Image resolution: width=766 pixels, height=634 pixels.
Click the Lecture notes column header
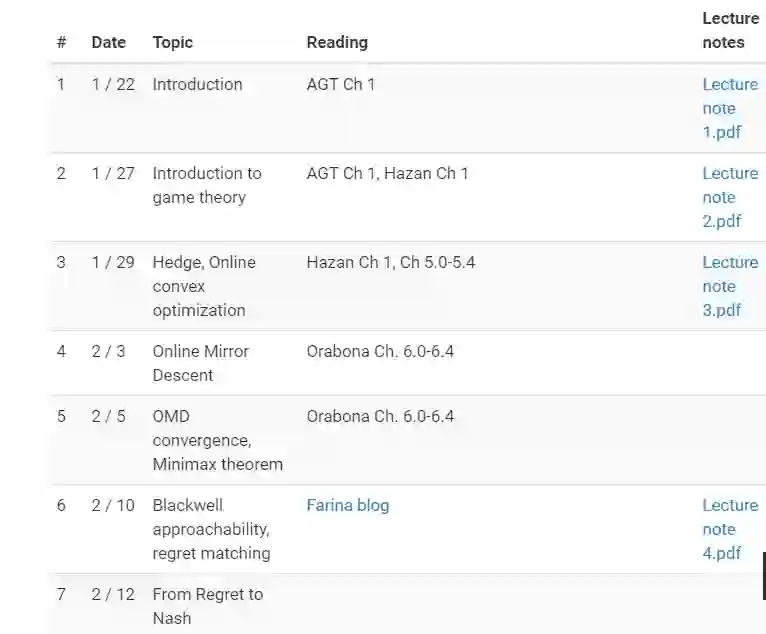point(730,30)
